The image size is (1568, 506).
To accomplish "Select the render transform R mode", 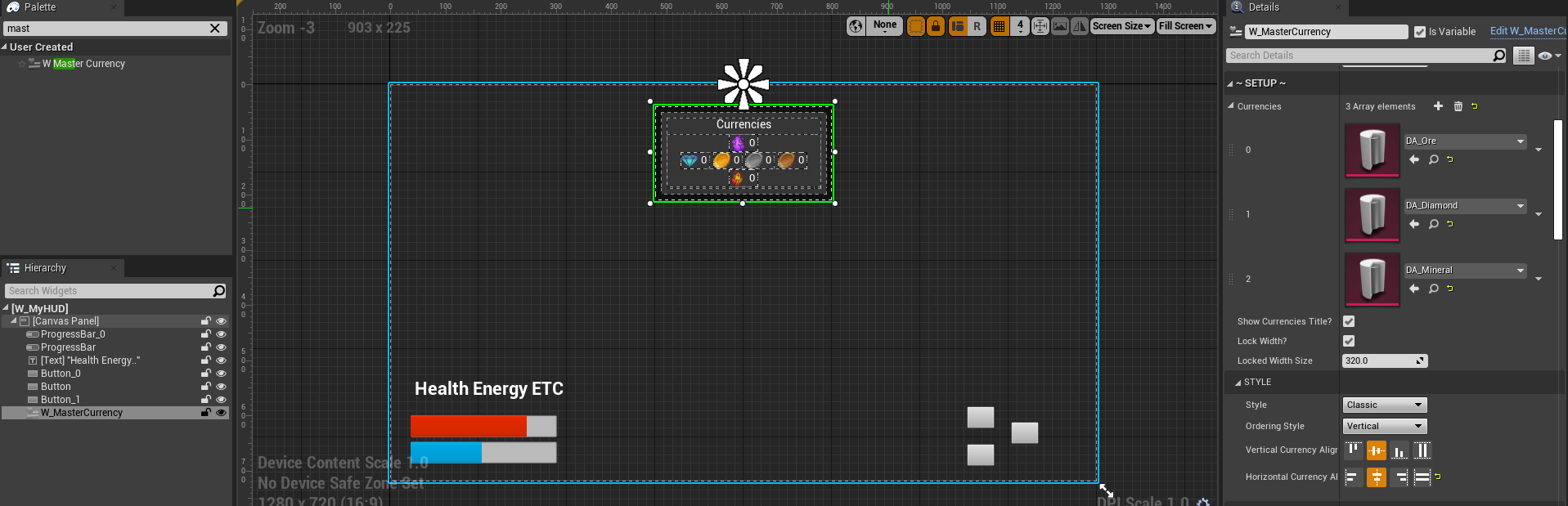I will [x=977, y=26].
